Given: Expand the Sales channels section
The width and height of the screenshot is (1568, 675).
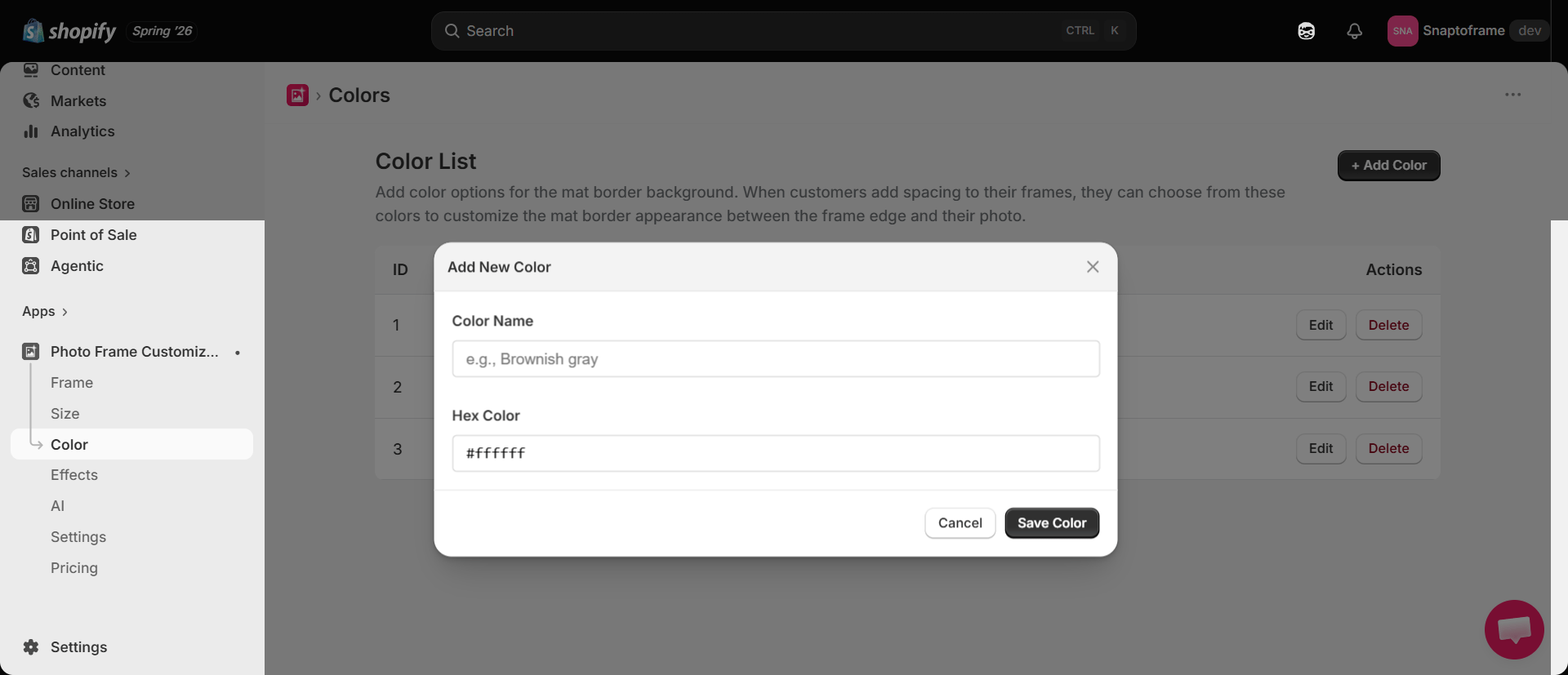Looking at the screenshot, I should (x=76, y=172).
